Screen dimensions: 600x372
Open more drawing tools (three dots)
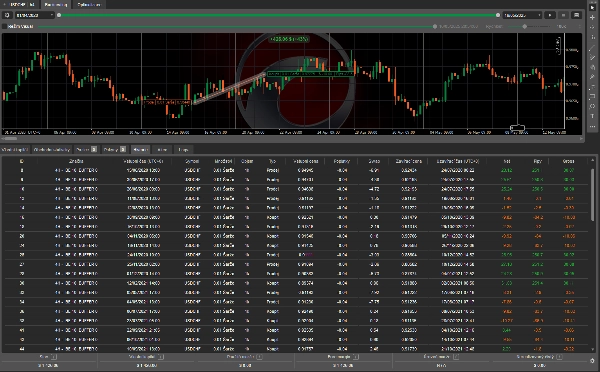592,126
